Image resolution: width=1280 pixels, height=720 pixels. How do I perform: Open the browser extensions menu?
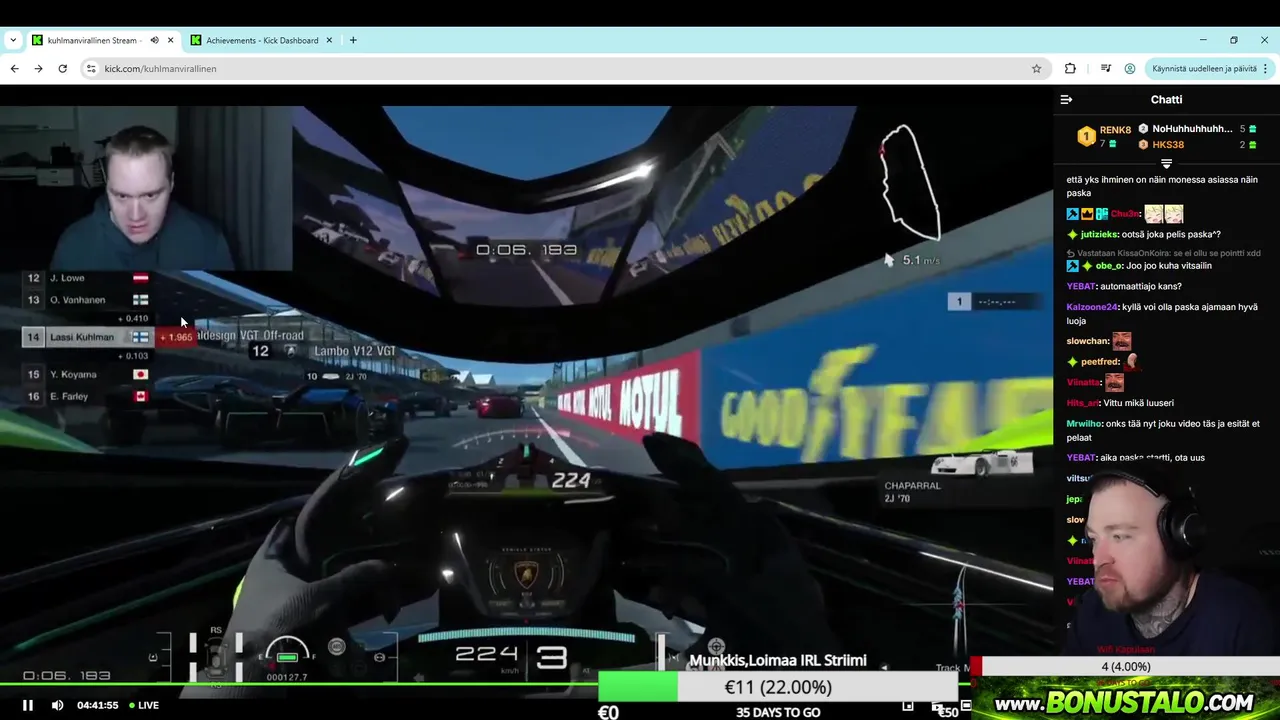(x=1070, y=69)
